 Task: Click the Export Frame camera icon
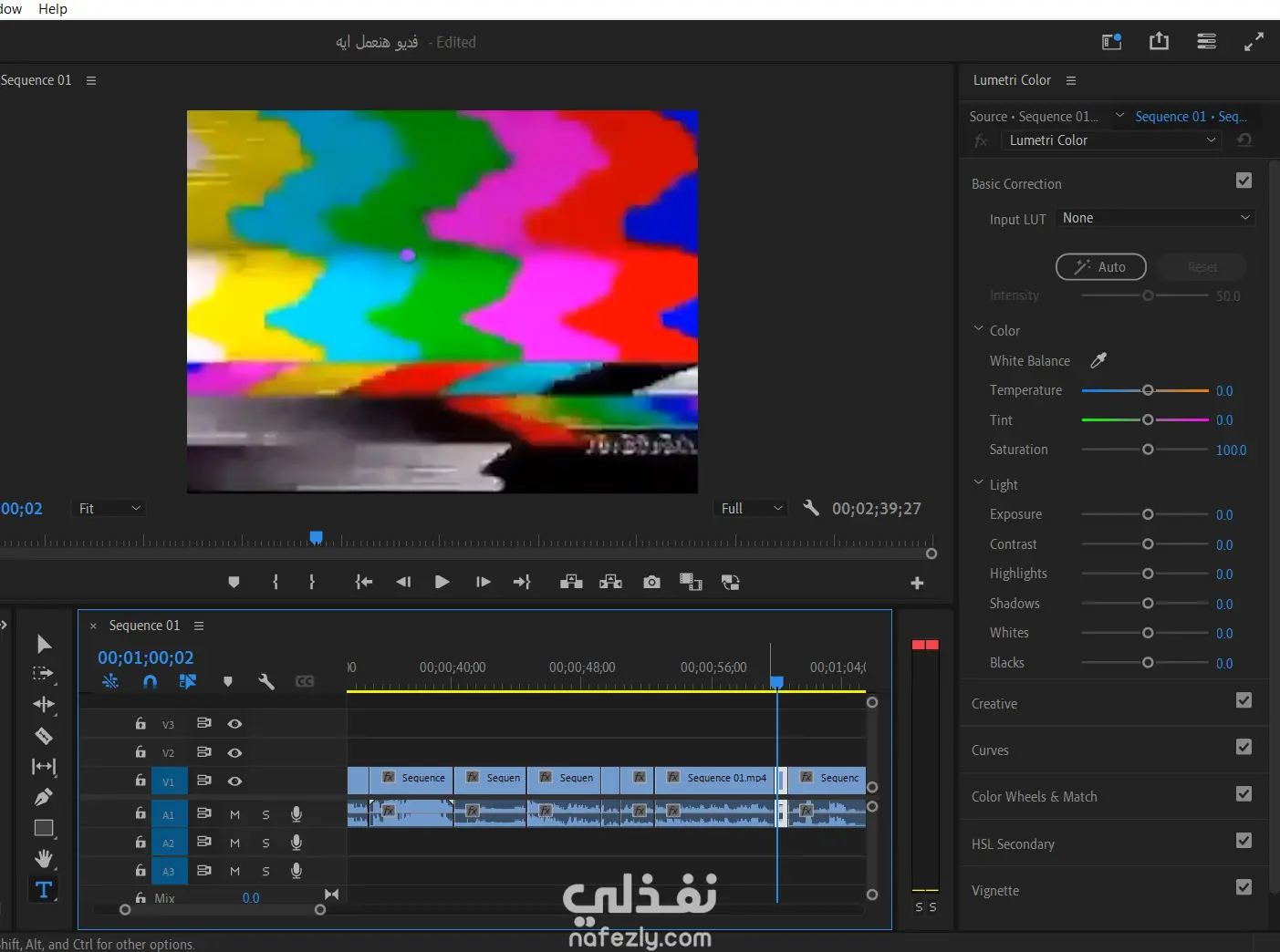pyautogui.click(x=651, y=583)
